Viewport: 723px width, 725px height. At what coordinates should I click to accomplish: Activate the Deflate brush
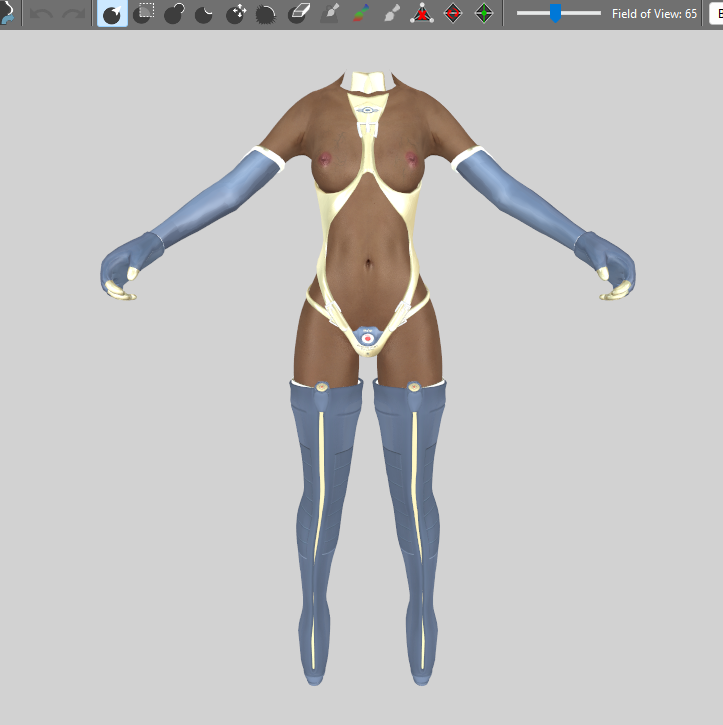[205, 14]
